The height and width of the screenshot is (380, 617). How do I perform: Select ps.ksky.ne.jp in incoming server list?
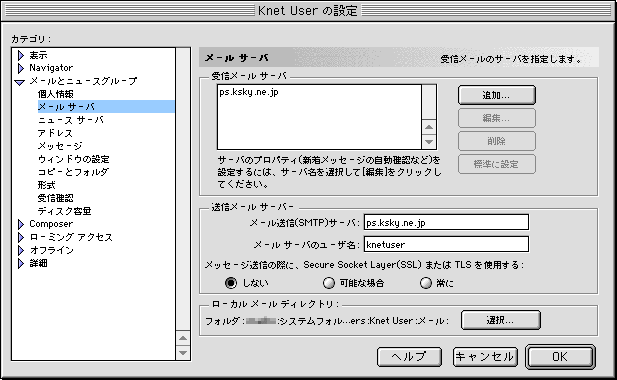[x=249, y=92]
